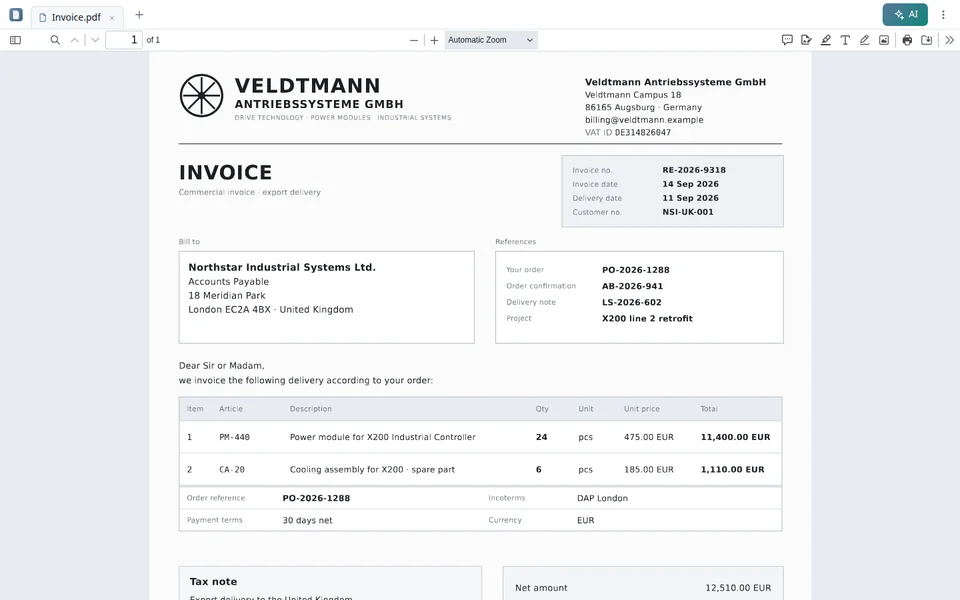Screen dimensions: 960x600
Task: Click the page number input field
Action: [x=124, y=40]
